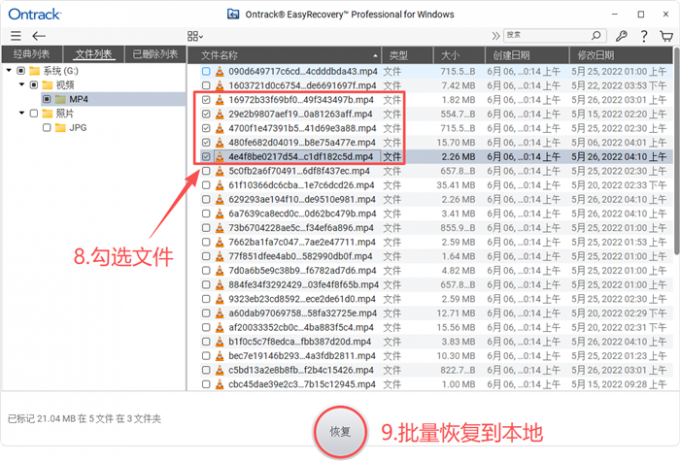Click VLC icon of 4e4f8be0217d54 file
680x461 pixels.
tap(220, 157)
